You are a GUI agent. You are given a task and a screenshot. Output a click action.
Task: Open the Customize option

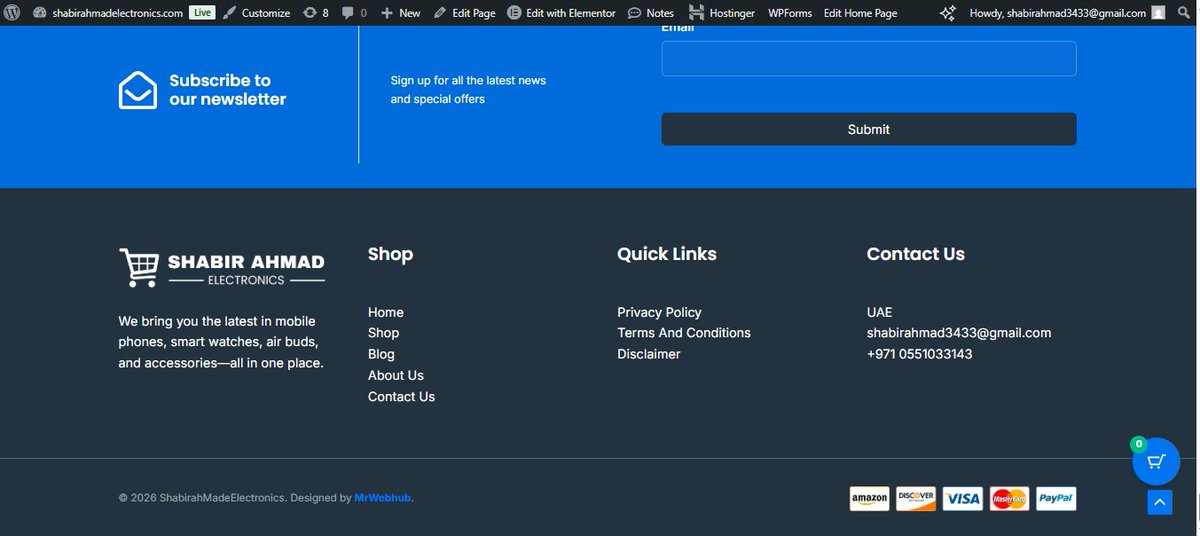tap(257, 13)
